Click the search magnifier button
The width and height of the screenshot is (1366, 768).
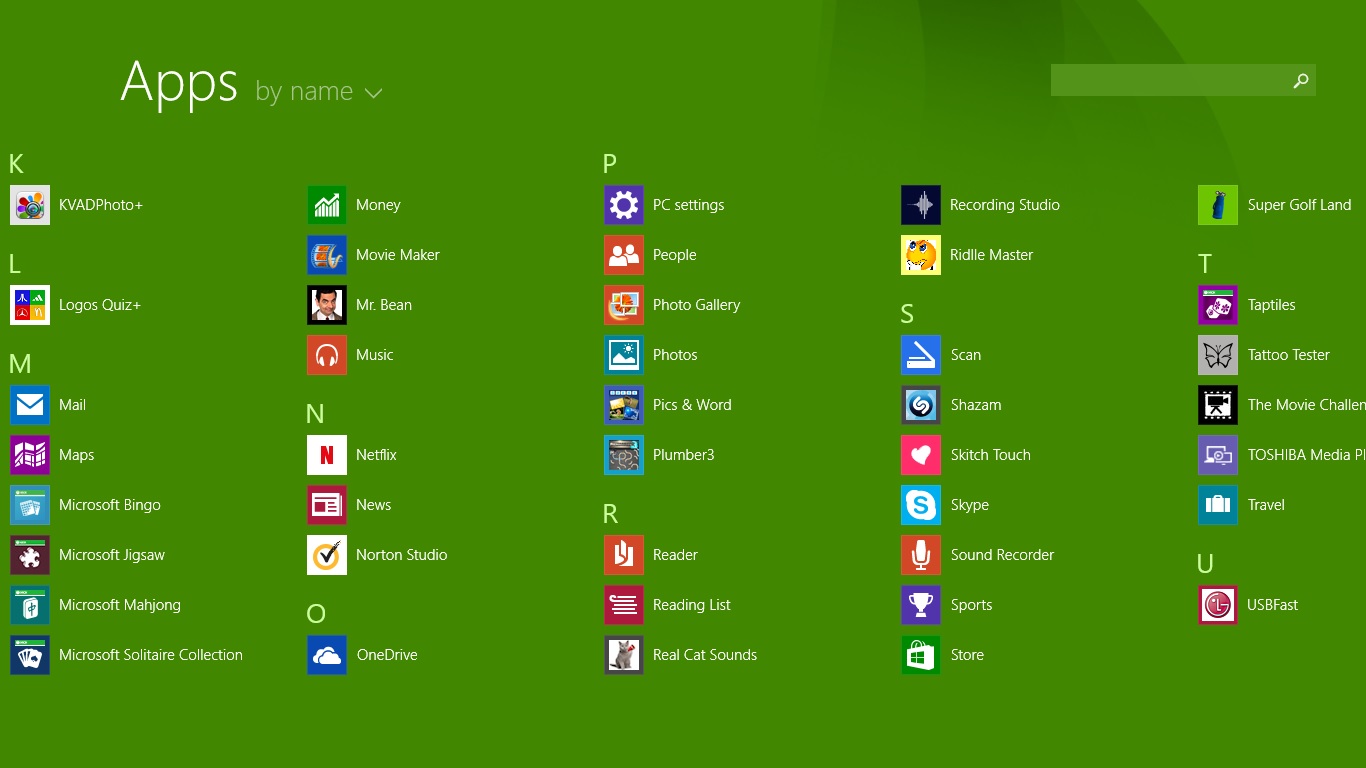click(1301, 80)
